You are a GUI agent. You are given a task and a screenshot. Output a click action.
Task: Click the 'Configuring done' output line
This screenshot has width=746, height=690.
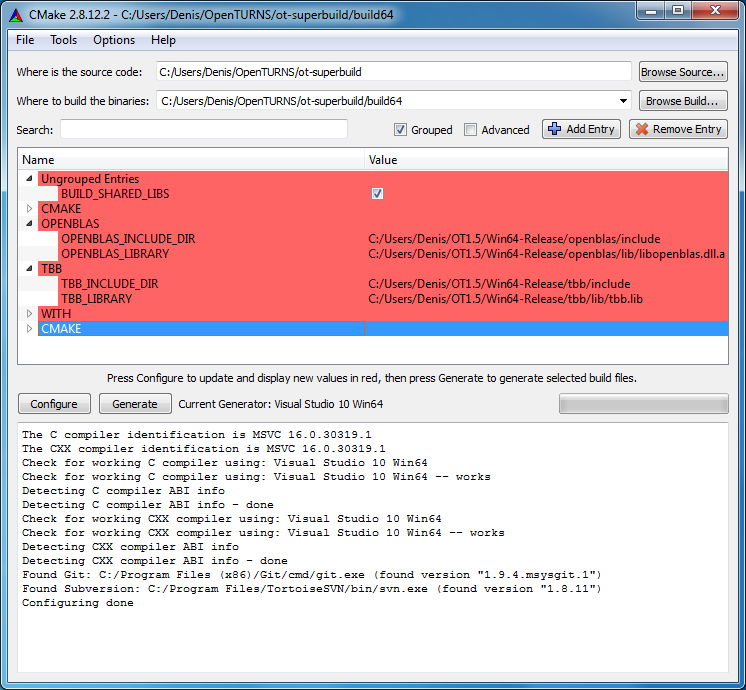click(78, 602)
